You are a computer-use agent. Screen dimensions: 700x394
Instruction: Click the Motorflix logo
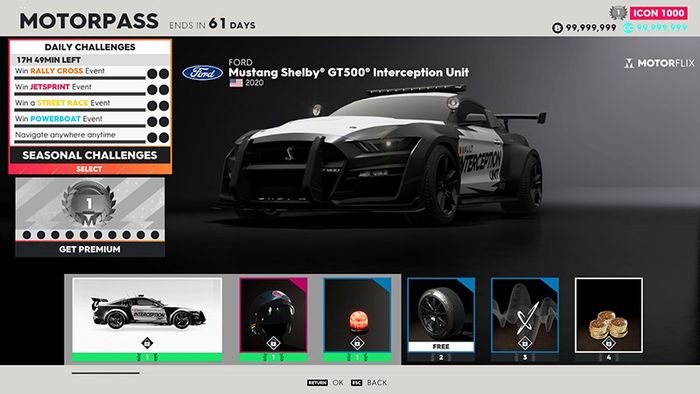tap(659, 63)
